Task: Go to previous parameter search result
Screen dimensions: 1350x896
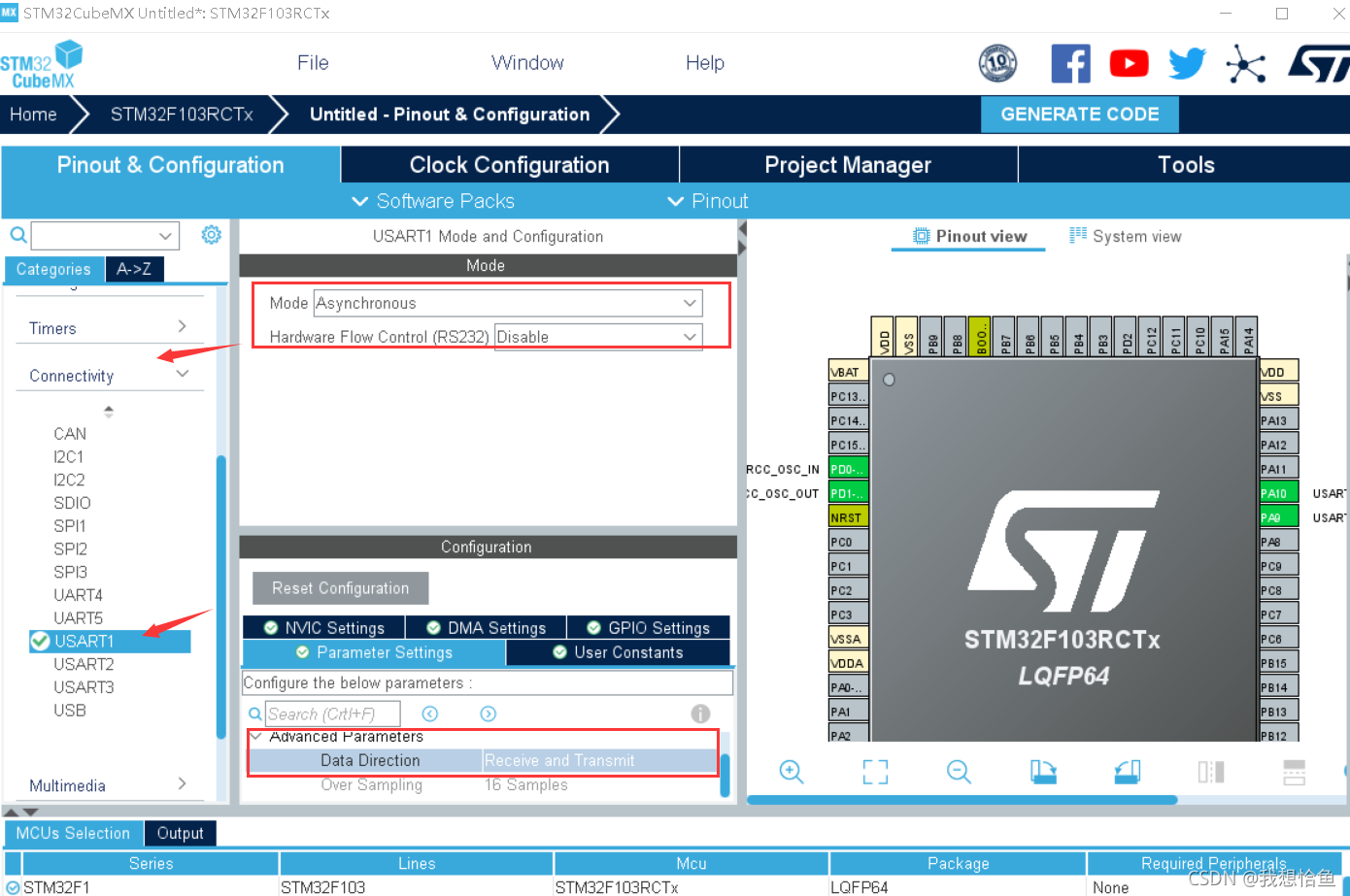Action: [x=430, y=713]
